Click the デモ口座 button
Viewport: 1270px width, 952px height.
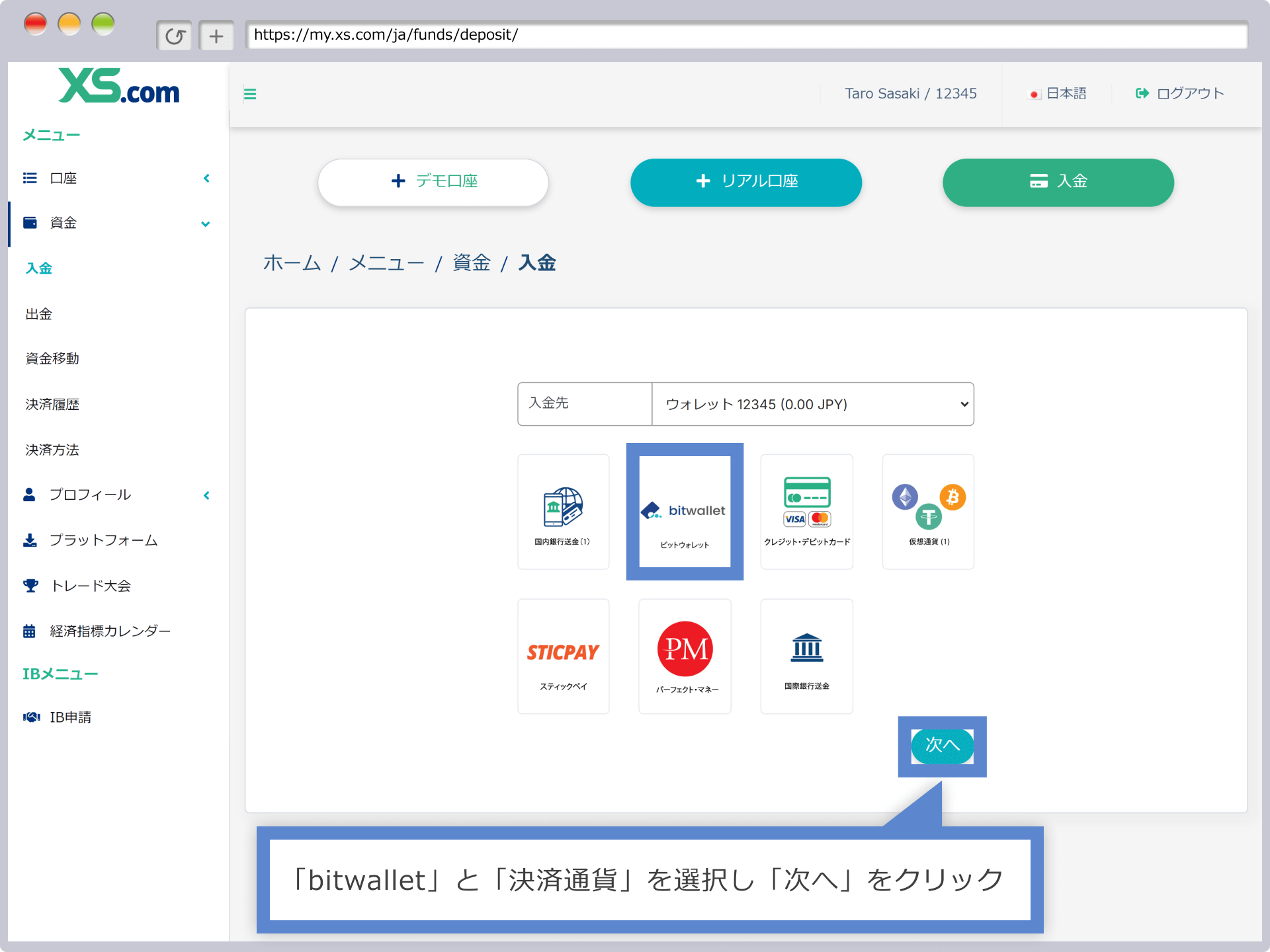click(x=433, y=182)
